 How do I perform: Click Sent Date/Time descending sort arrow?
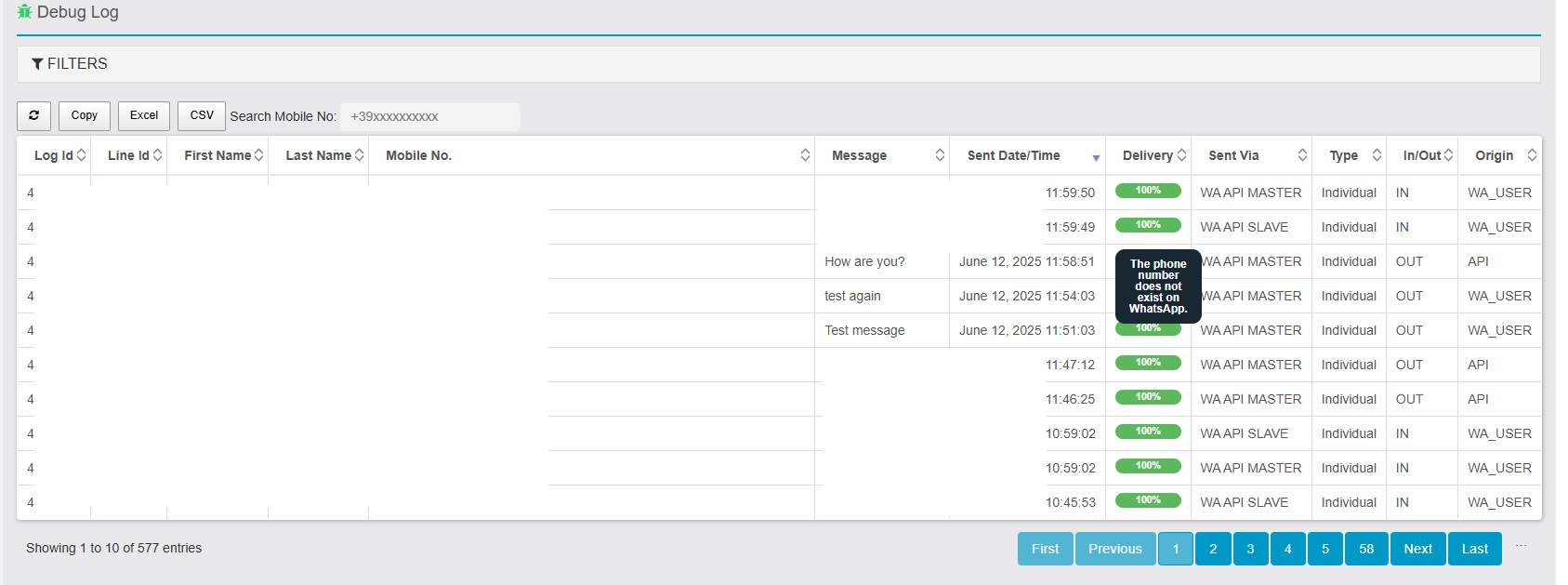pos(1096,157)
